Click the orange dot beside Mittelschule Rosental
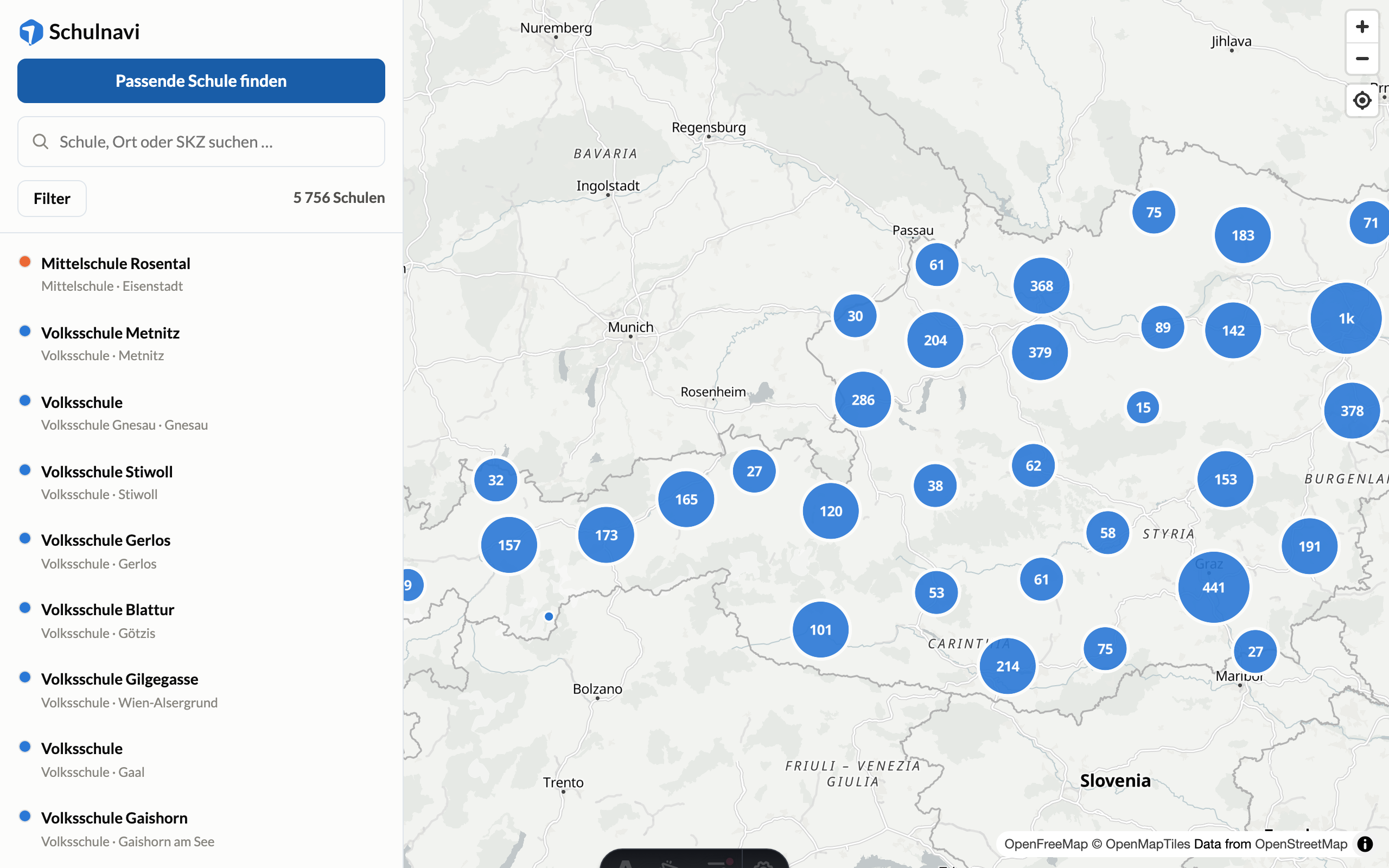 24,262
